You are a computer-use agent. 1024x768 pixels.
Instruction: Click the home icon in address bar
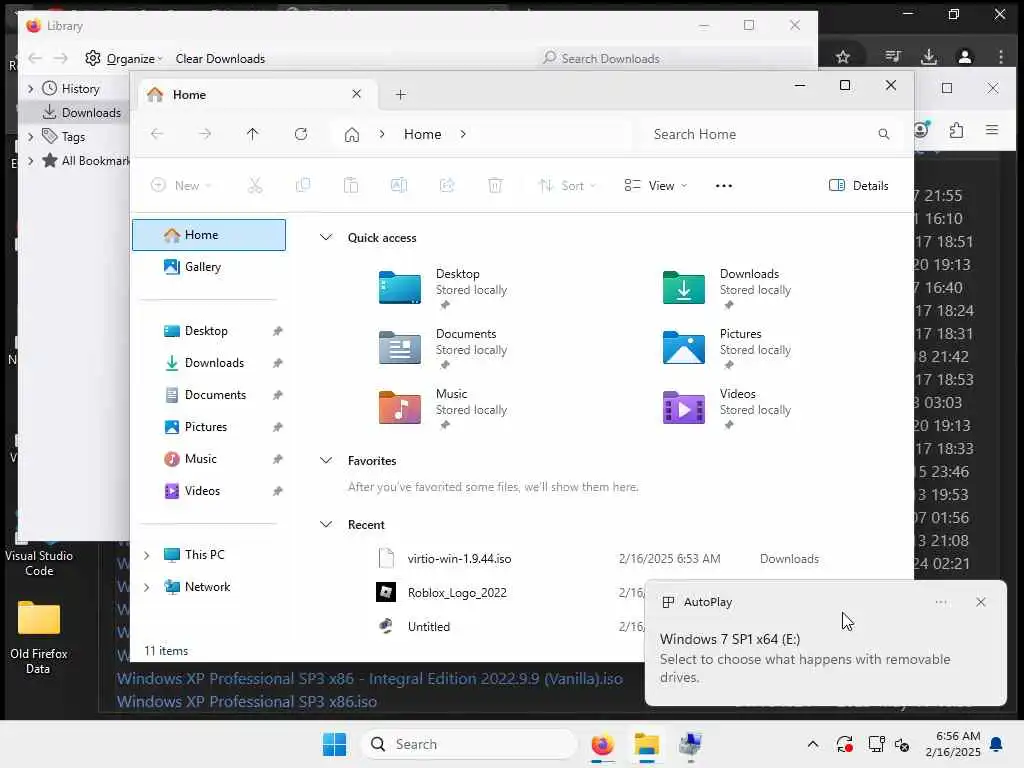(352, 135)
